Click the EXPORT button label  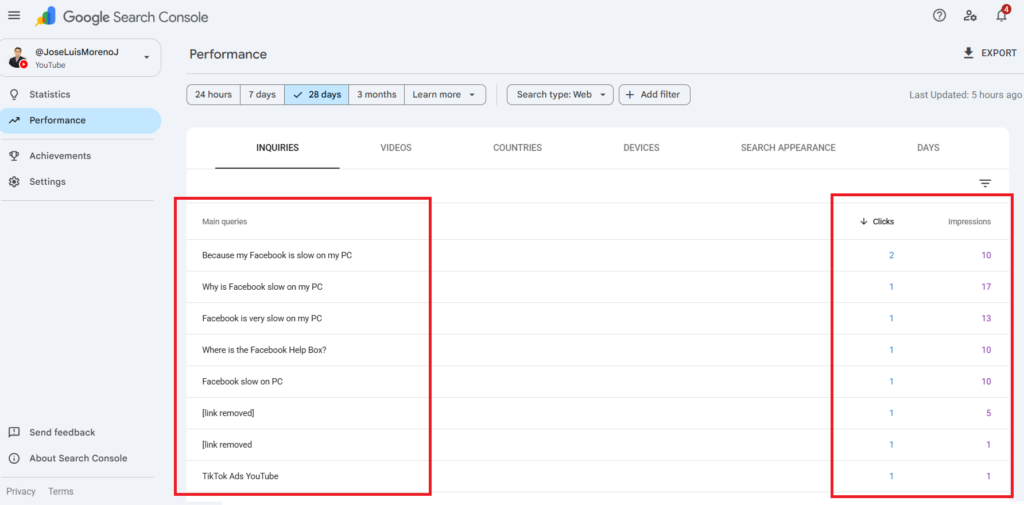tap(999, 54)
